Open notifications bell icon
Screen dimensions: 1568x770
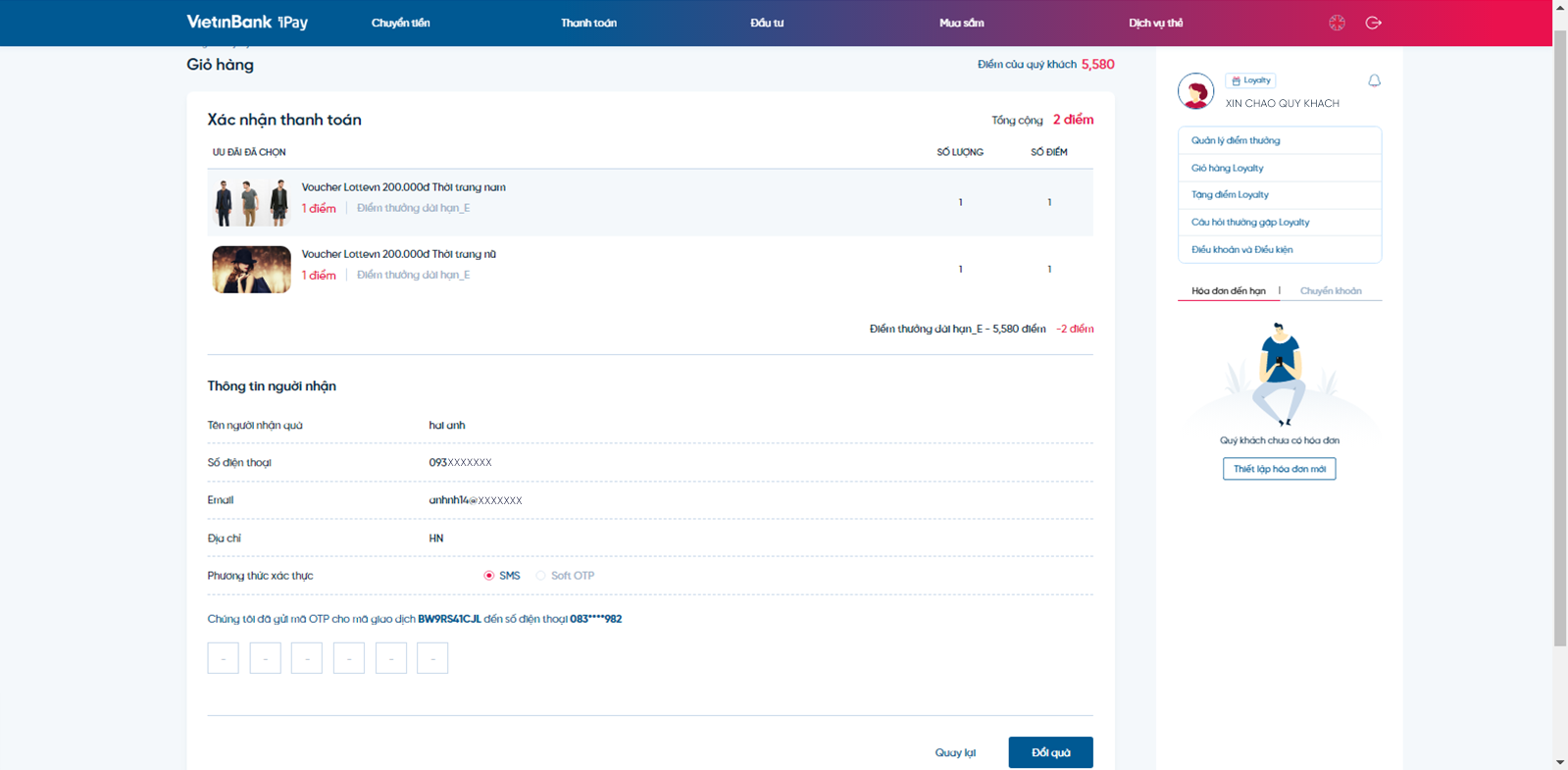pos(1374,80)
